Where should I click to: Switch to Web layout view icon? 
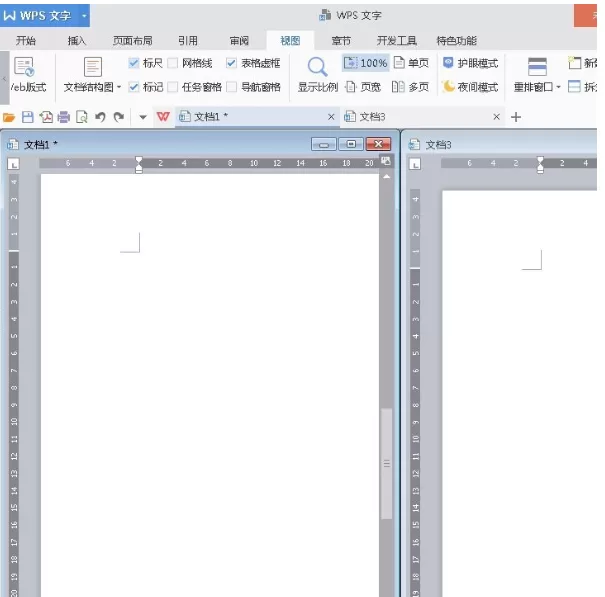(24, 67)
